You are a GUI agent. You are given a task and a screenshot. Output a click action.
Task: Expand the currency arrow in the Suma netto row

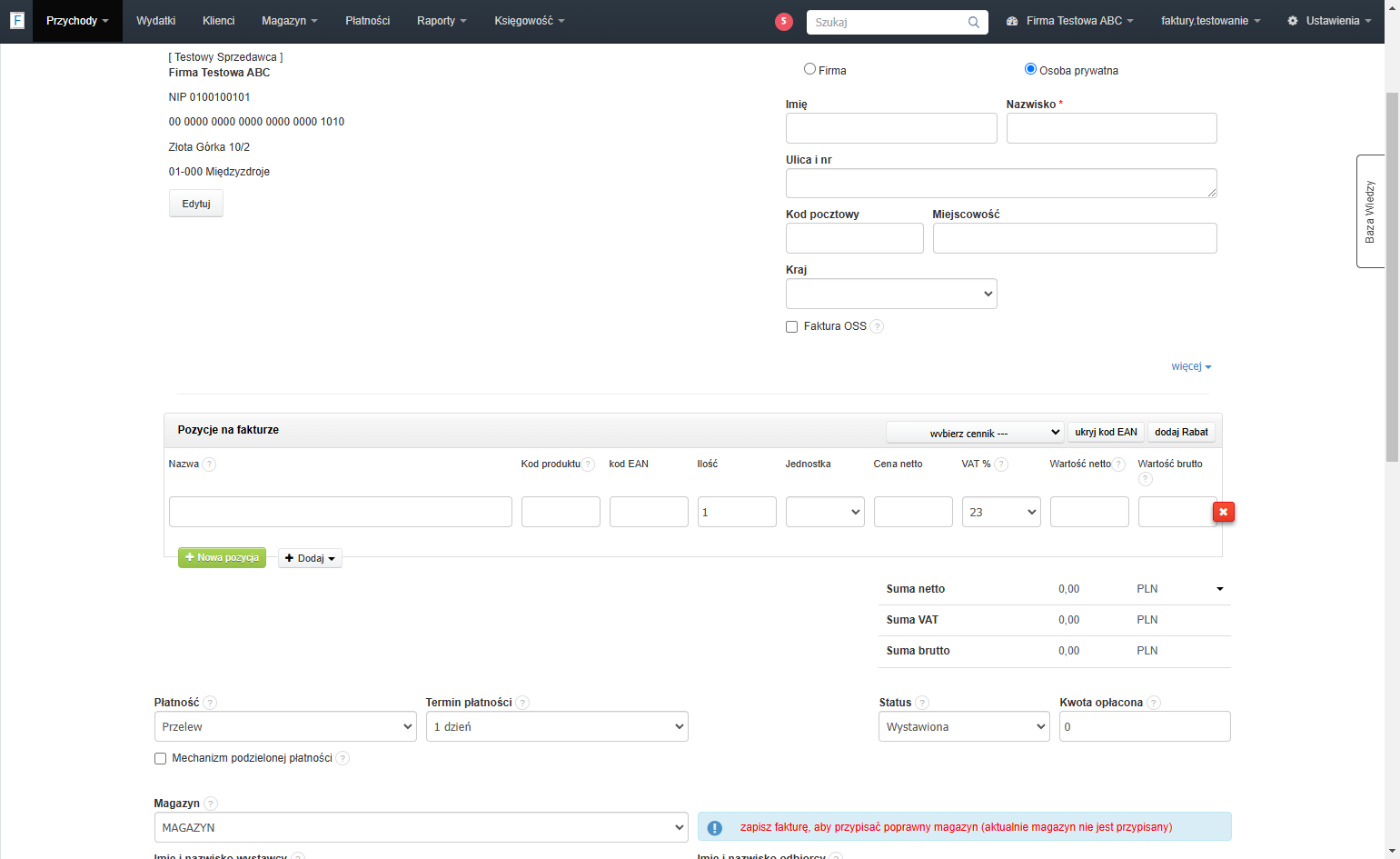tap(1220, 589)
